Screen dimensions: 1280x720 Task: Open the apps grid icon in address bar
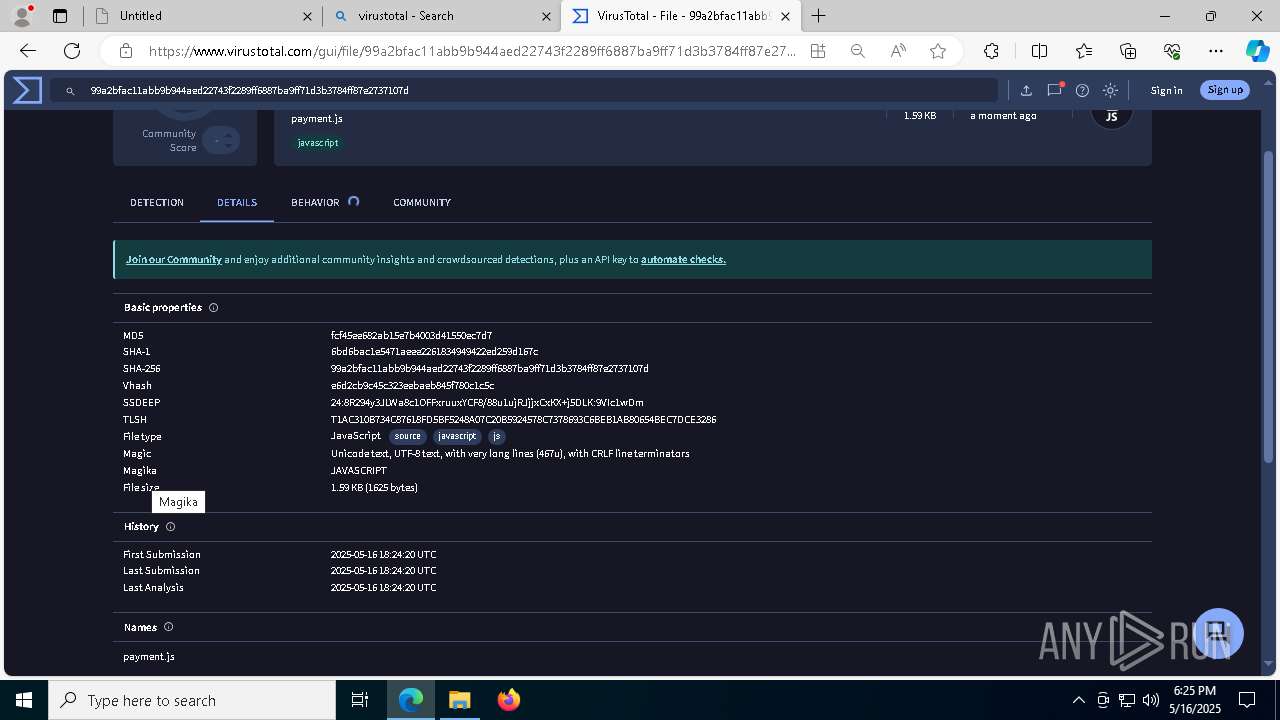pos(818,51)
